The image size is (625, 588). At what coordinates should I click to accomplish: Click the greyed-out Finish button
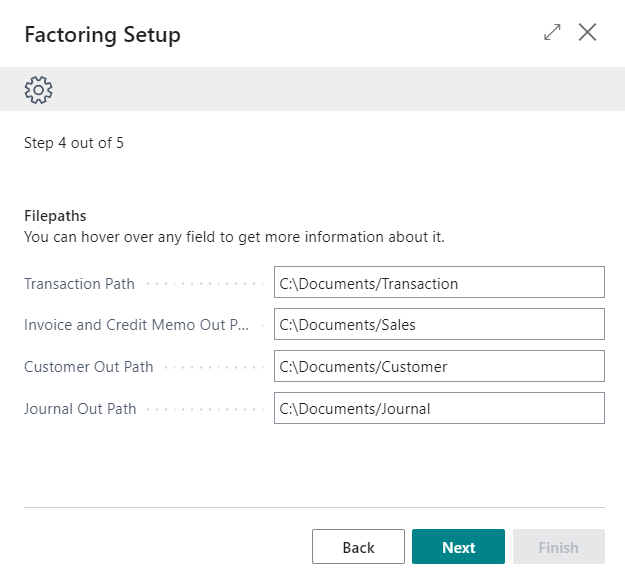click(558, 547)
